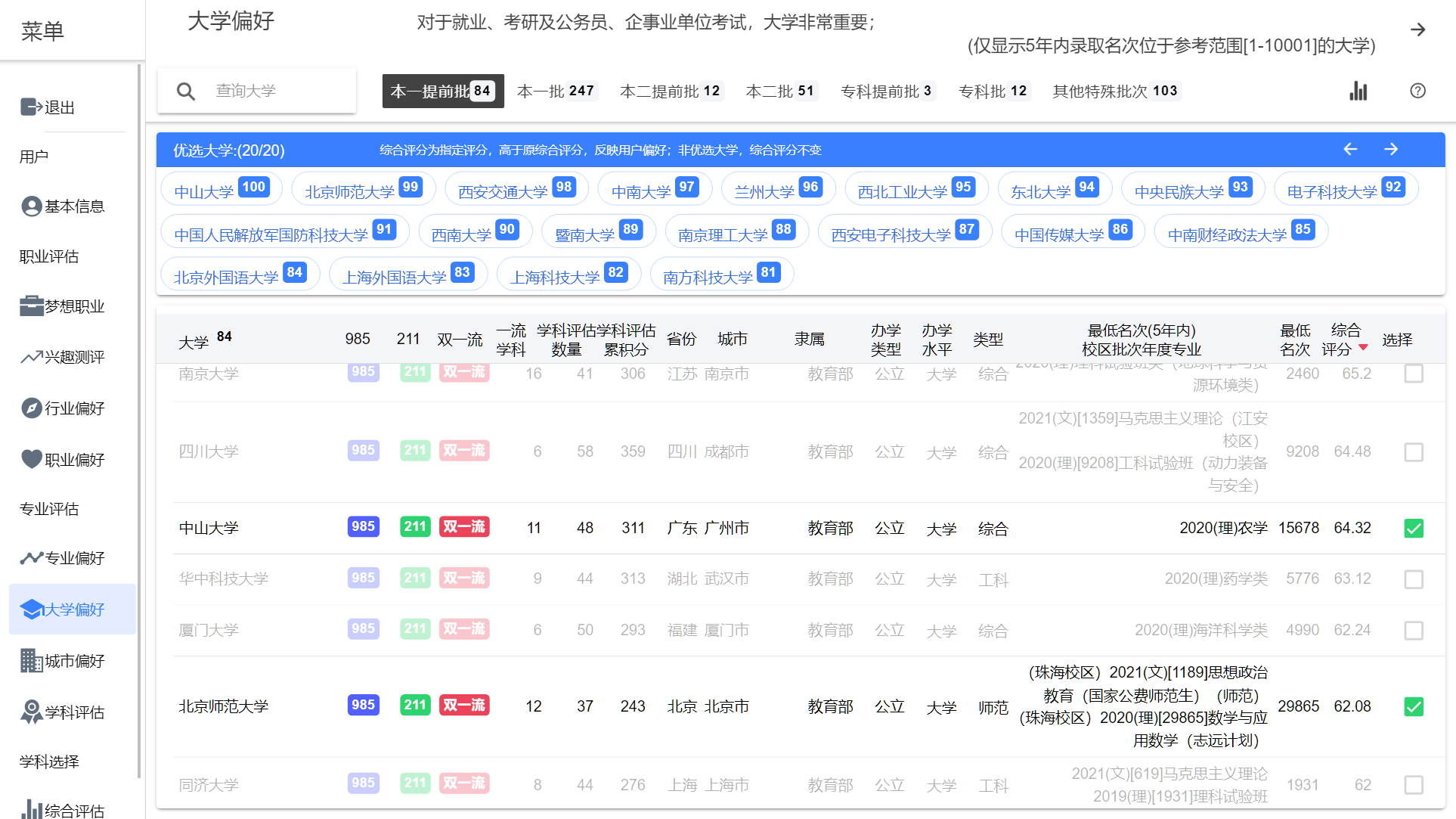This screenshot has width=1456, height=819.
Task: Switch to 其他特殊批次 tab
Action: pos(1117,91)
